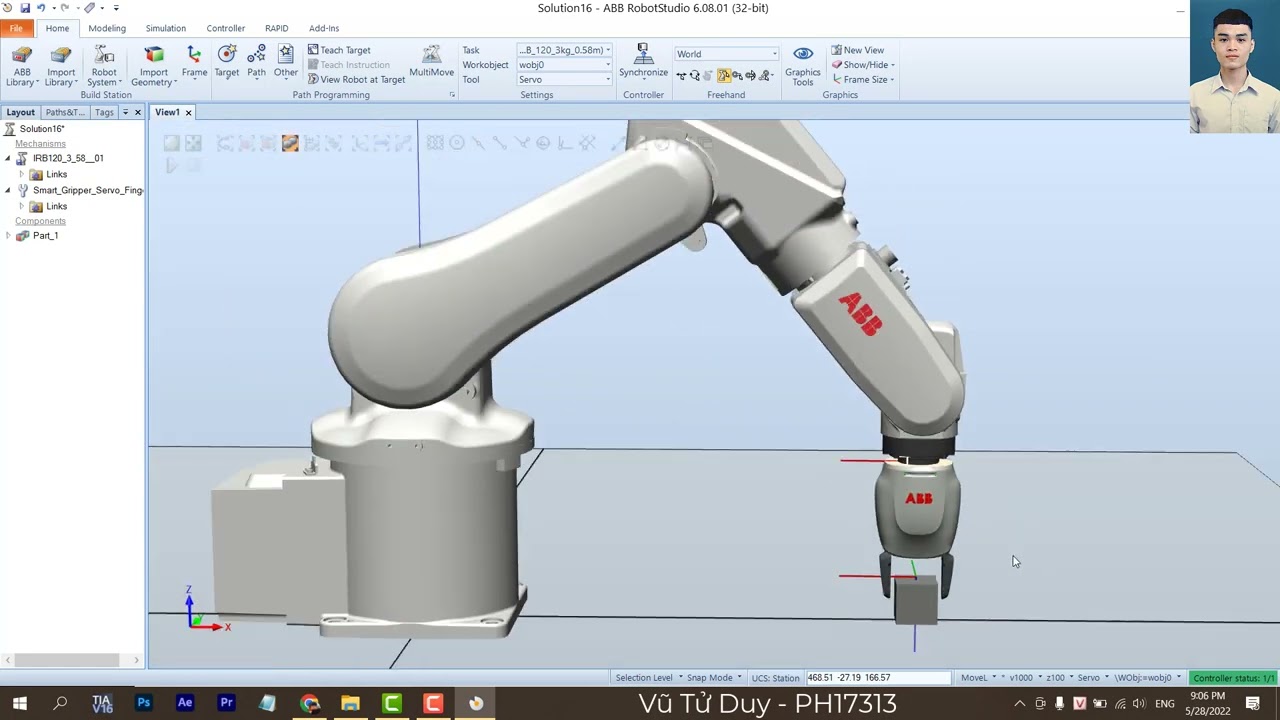This screenshot has height=720, width=1280.
Task: Switch to the RAPID ribbon tab
Action: tap(277, 28)
